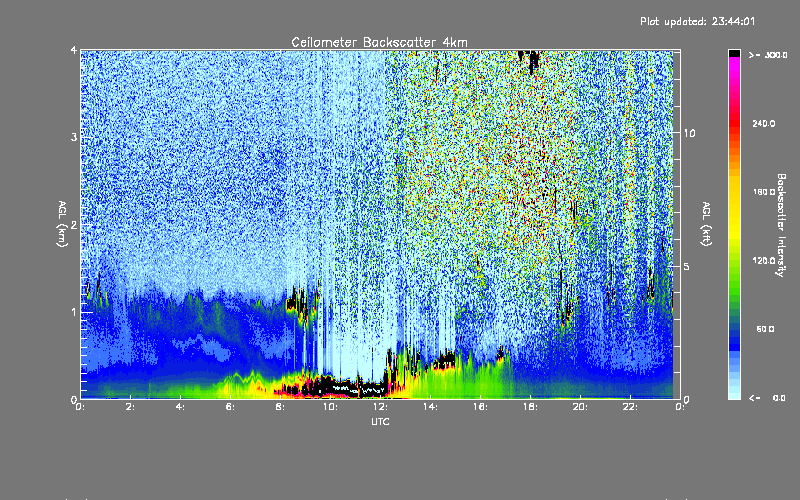The image size is (800, 500).
Task: Click the 'Backscatter Intensity' colorbar title
Action: click(781, 225)
